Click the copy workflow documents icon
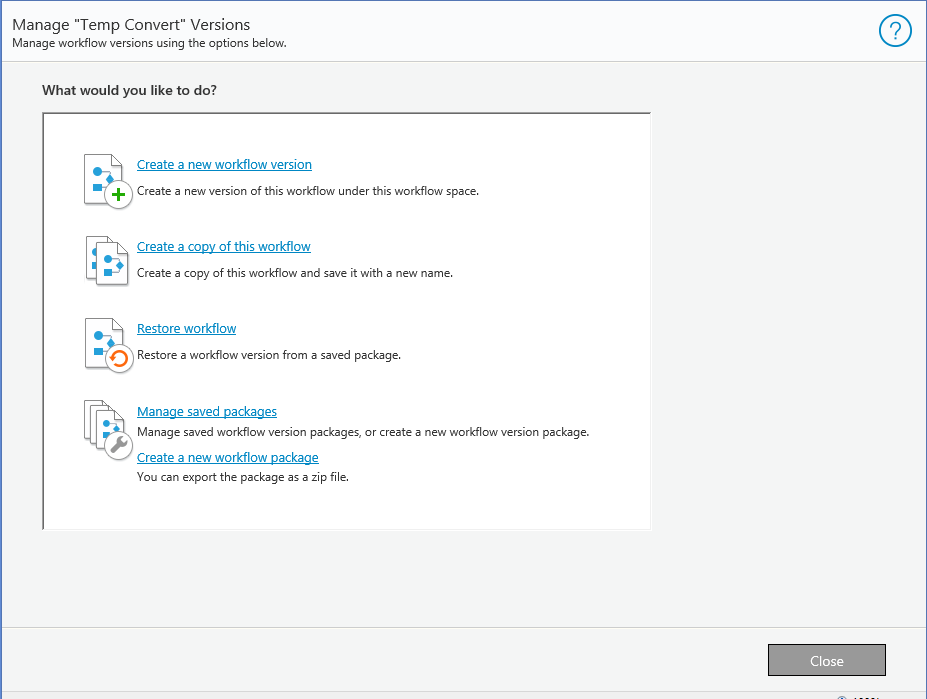Viewport: 927px width, 699px height. 106,261
